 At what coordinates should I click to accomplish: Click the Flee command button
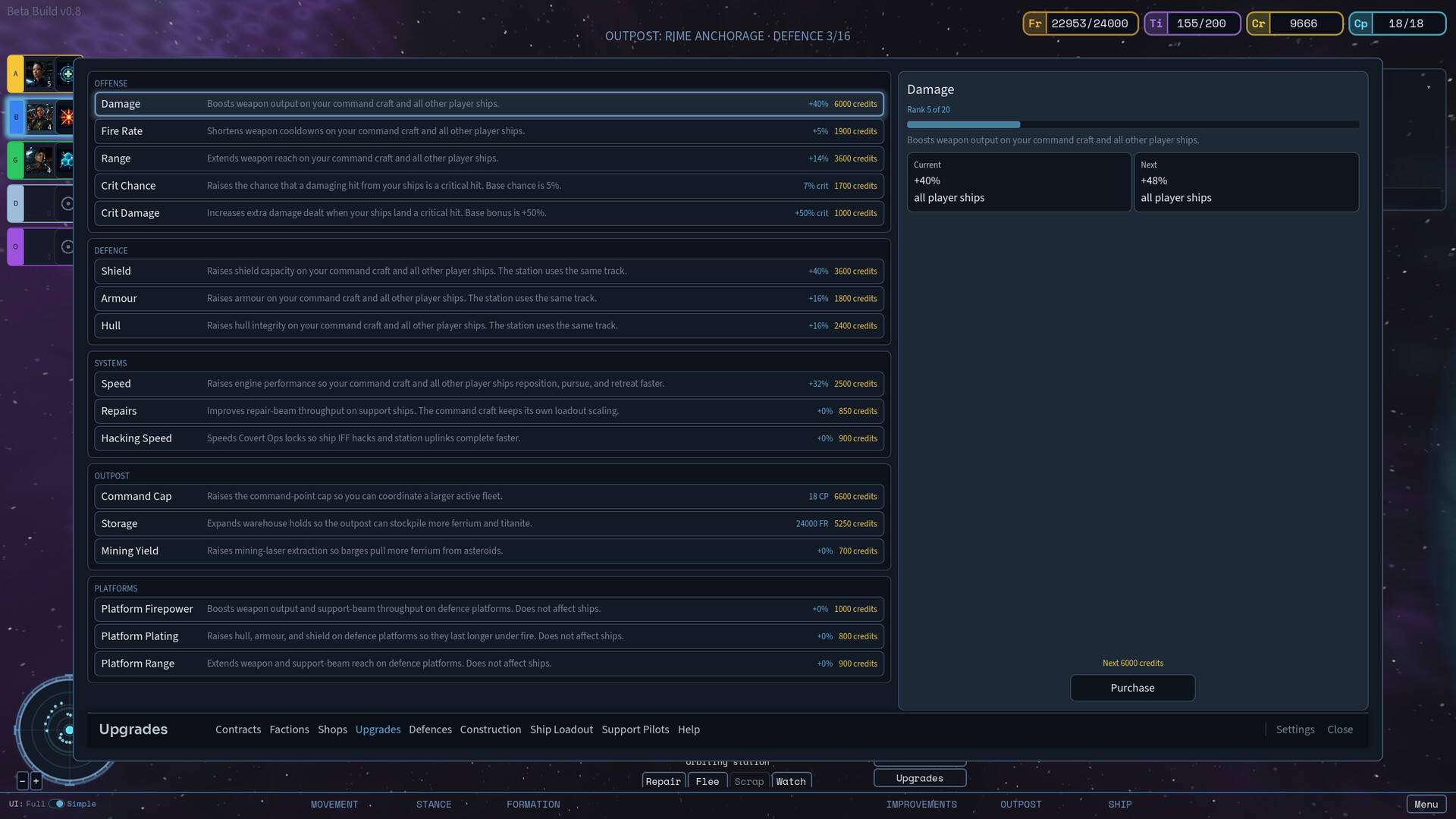(707, 781)
